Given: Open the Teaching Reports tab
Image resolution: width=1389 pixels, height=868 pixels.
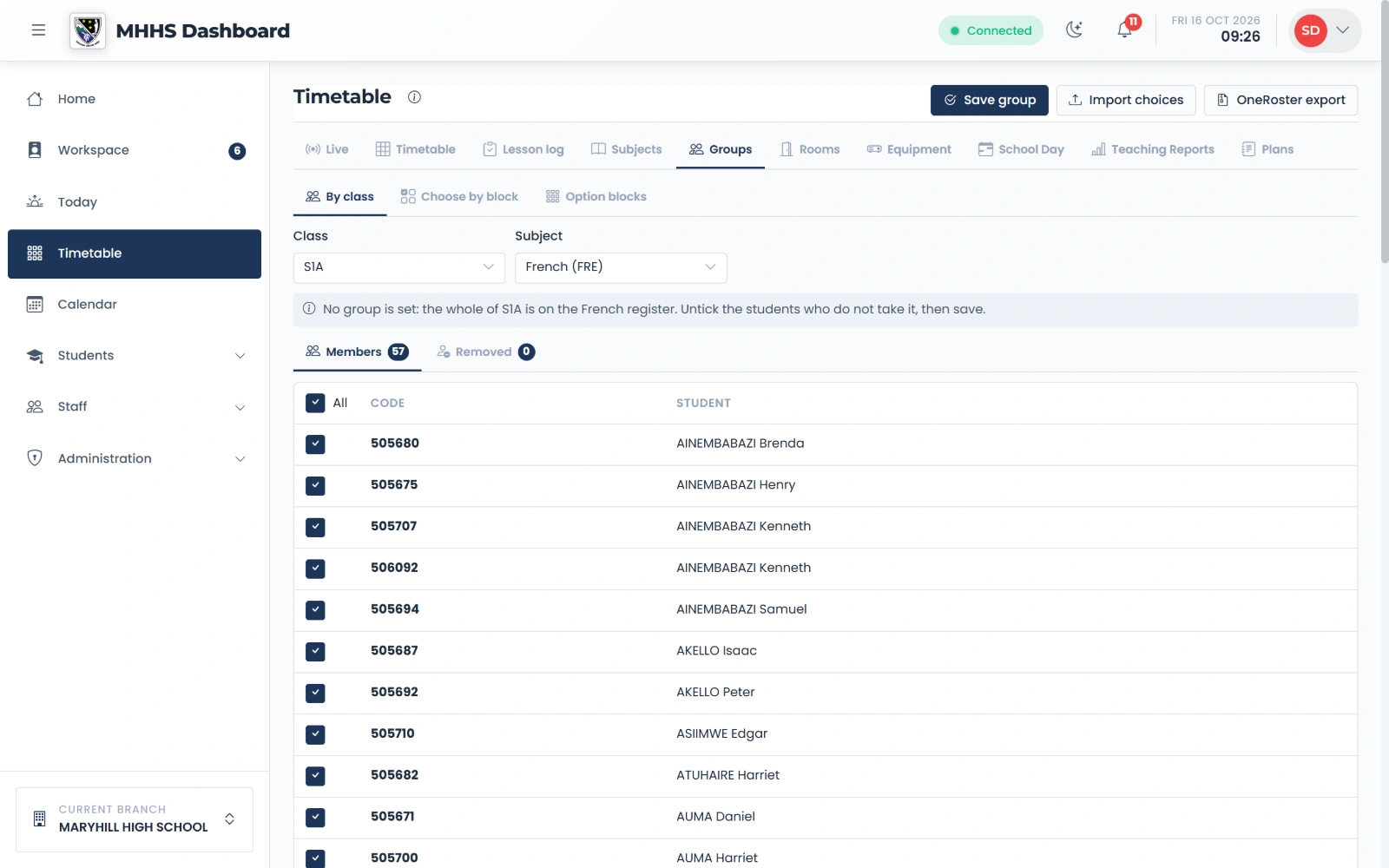Looking at the screenshot, I should coord(1153,149).
